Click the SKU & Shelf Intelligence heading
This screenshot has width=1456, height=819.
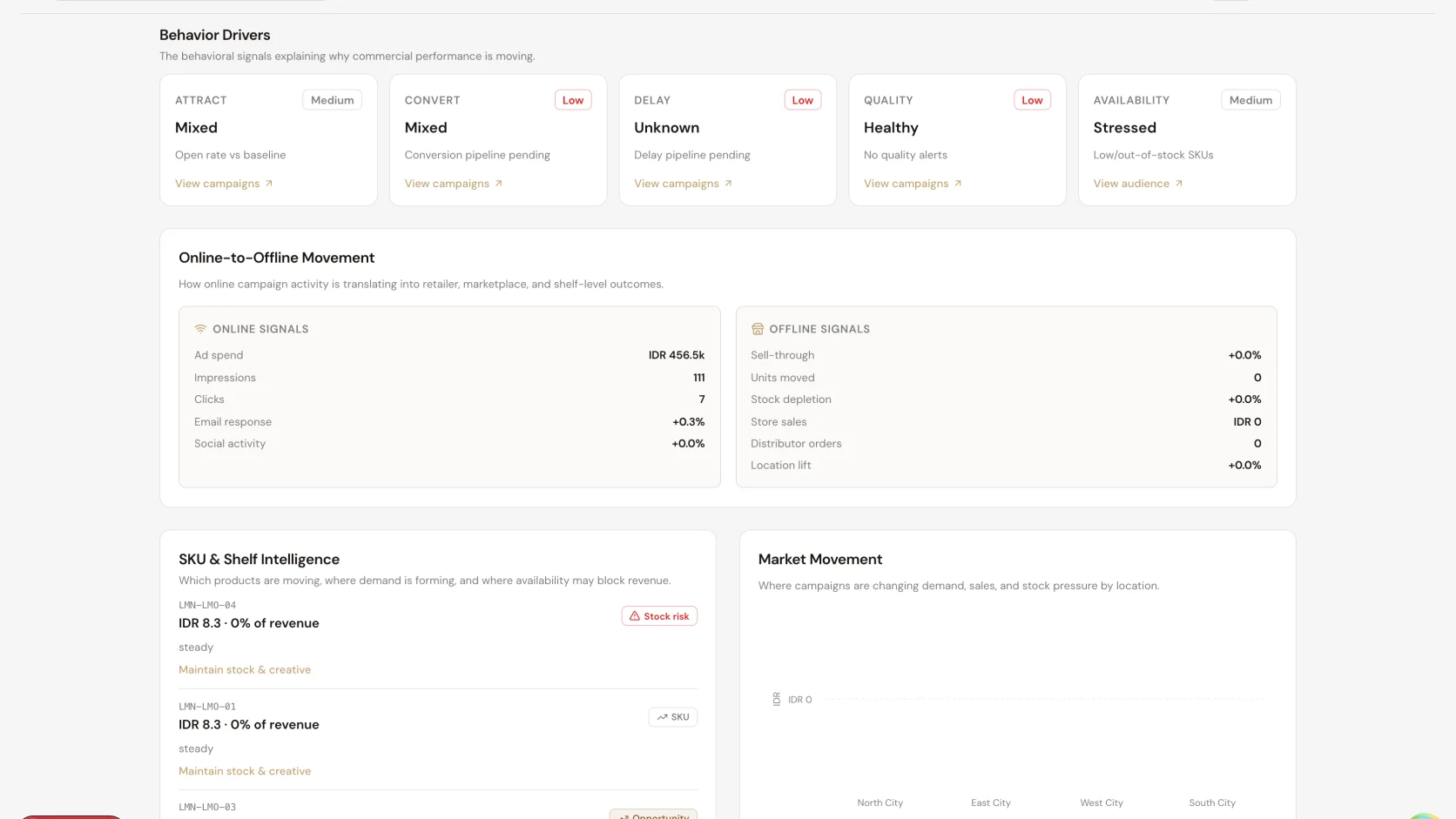click(x=260, y=560)
